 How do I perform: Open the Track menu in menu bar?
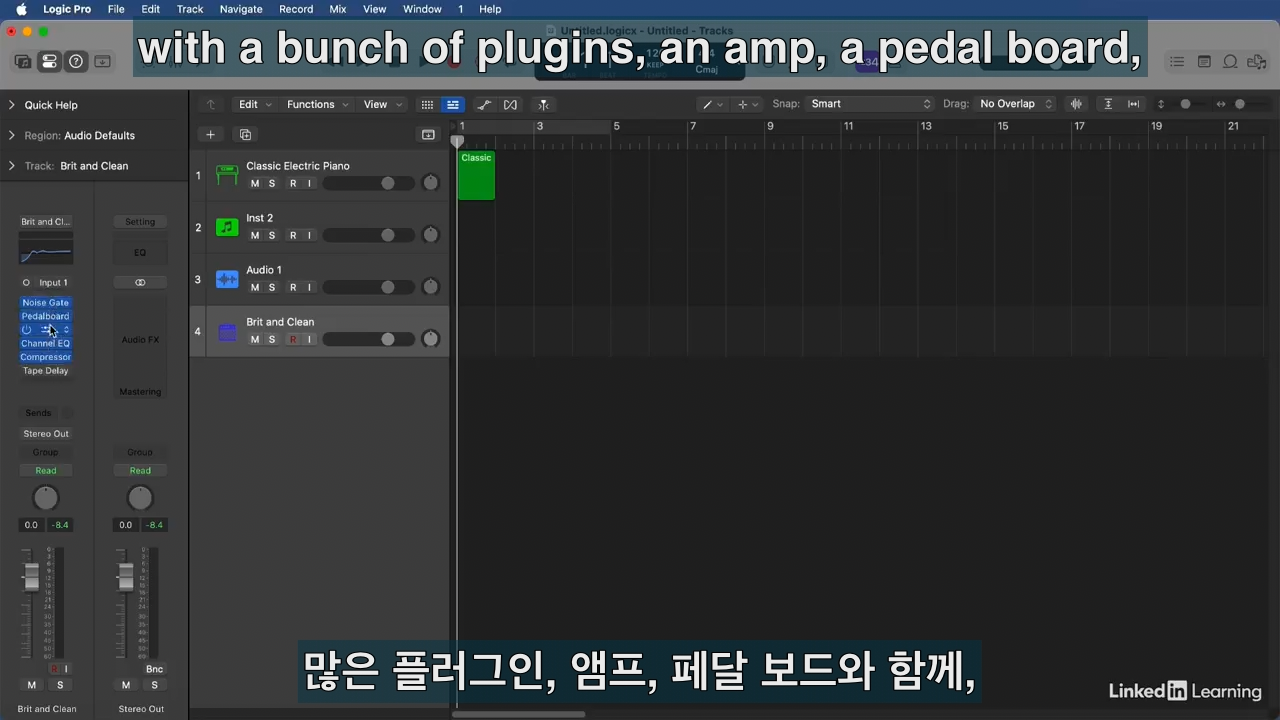pyautogui.click(x=190, y=9)
